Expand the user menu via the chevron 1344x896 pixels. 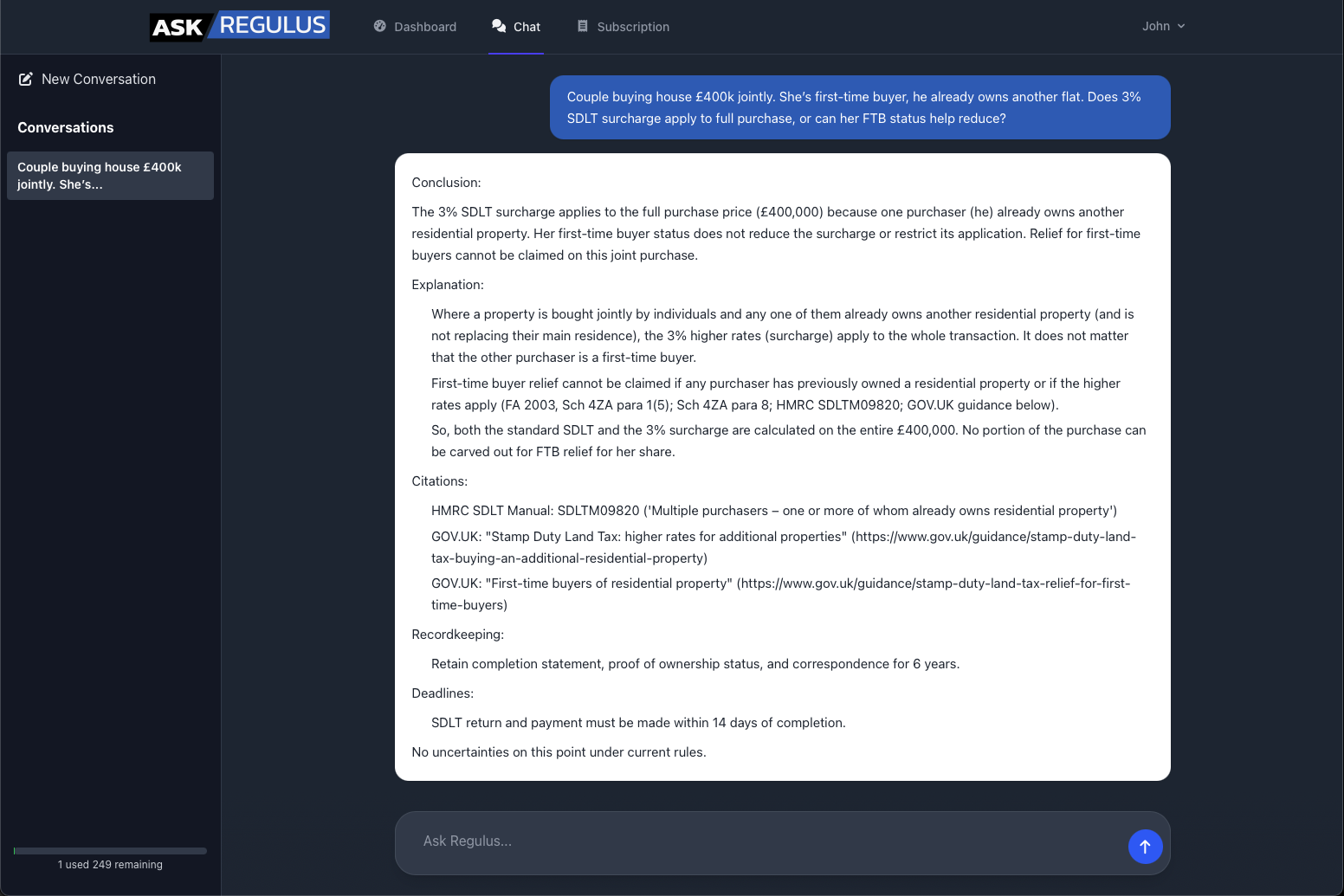click(1183, 26)
